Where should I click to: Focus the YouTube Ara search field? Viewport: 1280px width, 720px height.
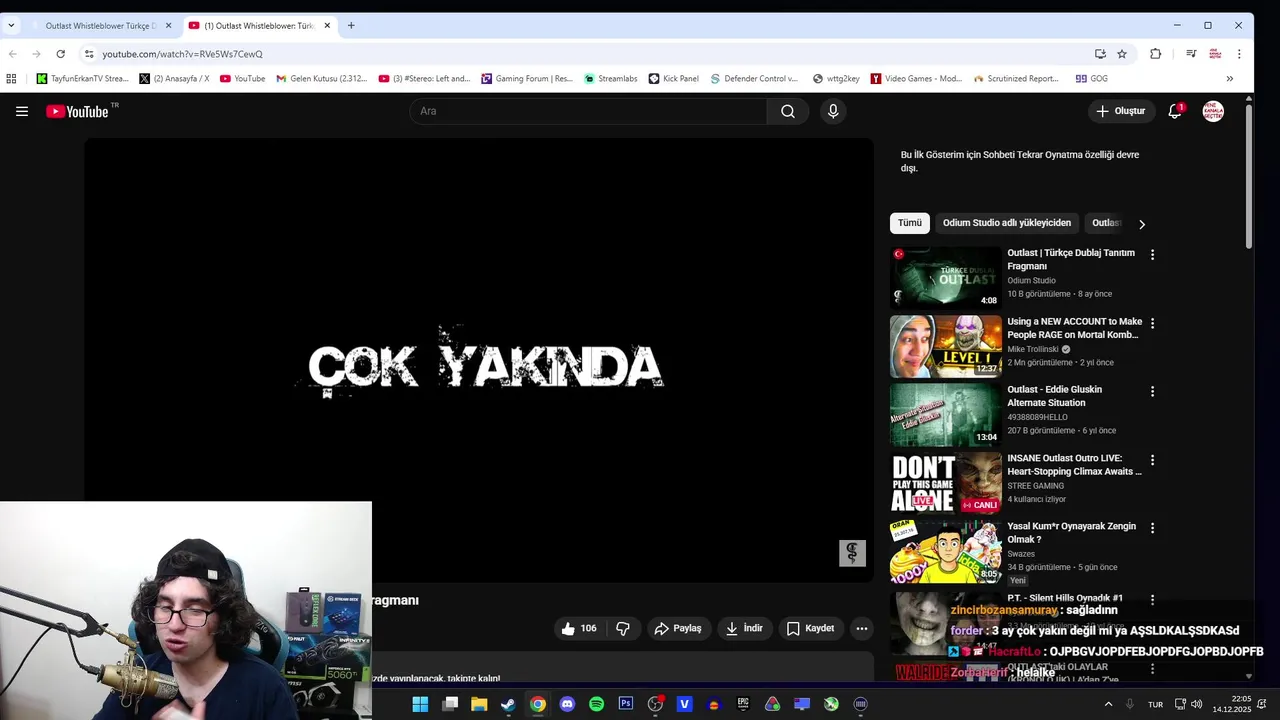point(588,111)
